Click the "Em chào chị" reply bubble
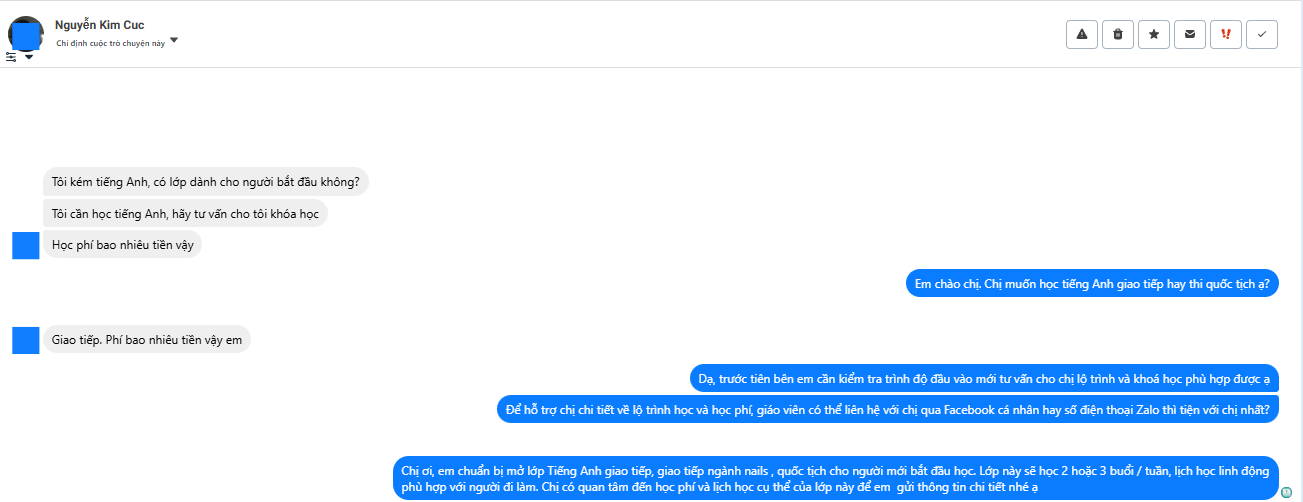The image size is (1303, 502). tap(1091, 284)
